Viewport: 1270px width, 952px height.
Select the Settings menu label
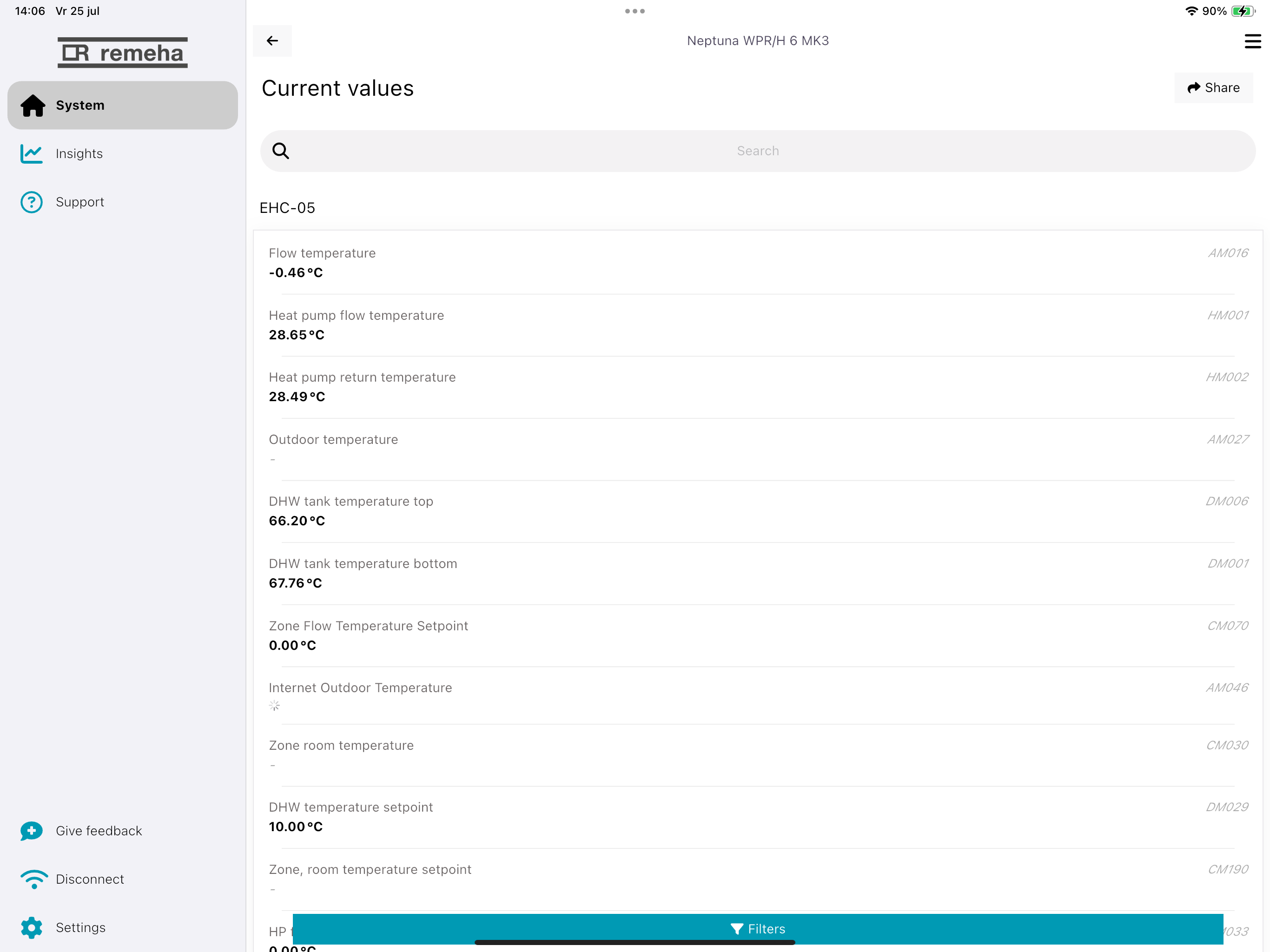pyautogui.click(x=80, y=928)
